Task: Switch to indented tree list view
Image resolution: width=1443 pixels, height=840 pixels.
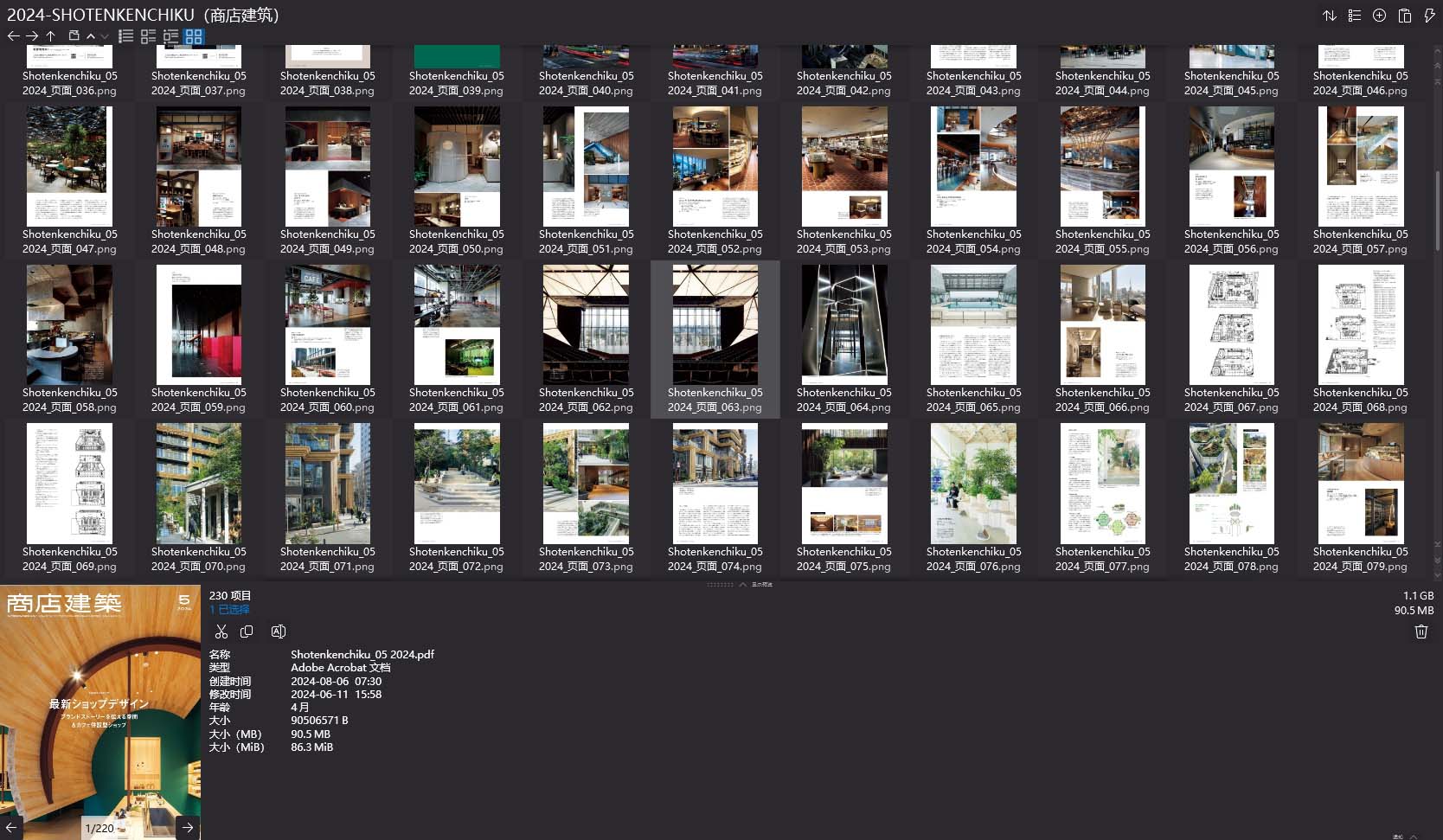Action: click(x=171, y=36)
